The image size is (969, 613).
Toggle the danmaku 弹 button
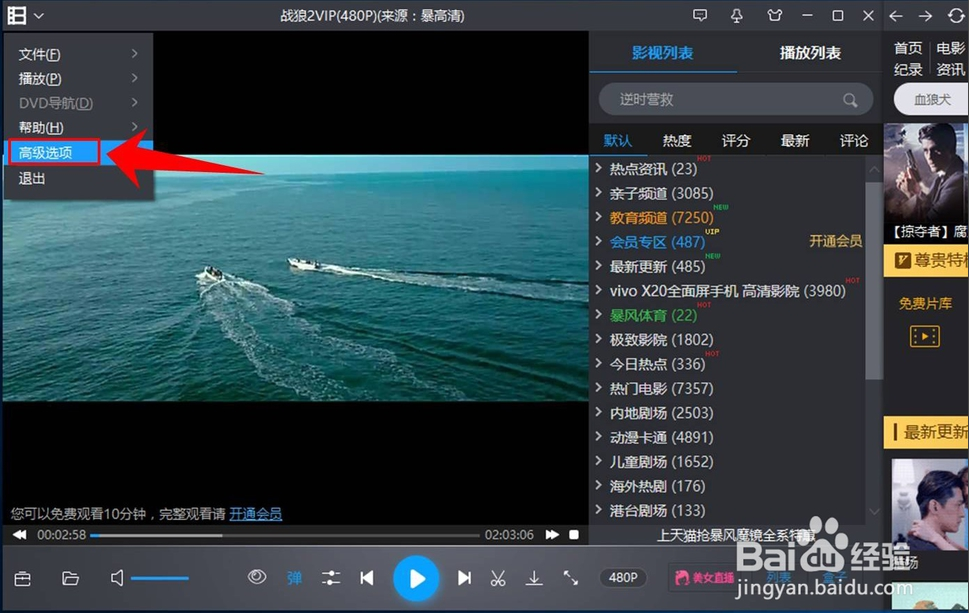294,578
